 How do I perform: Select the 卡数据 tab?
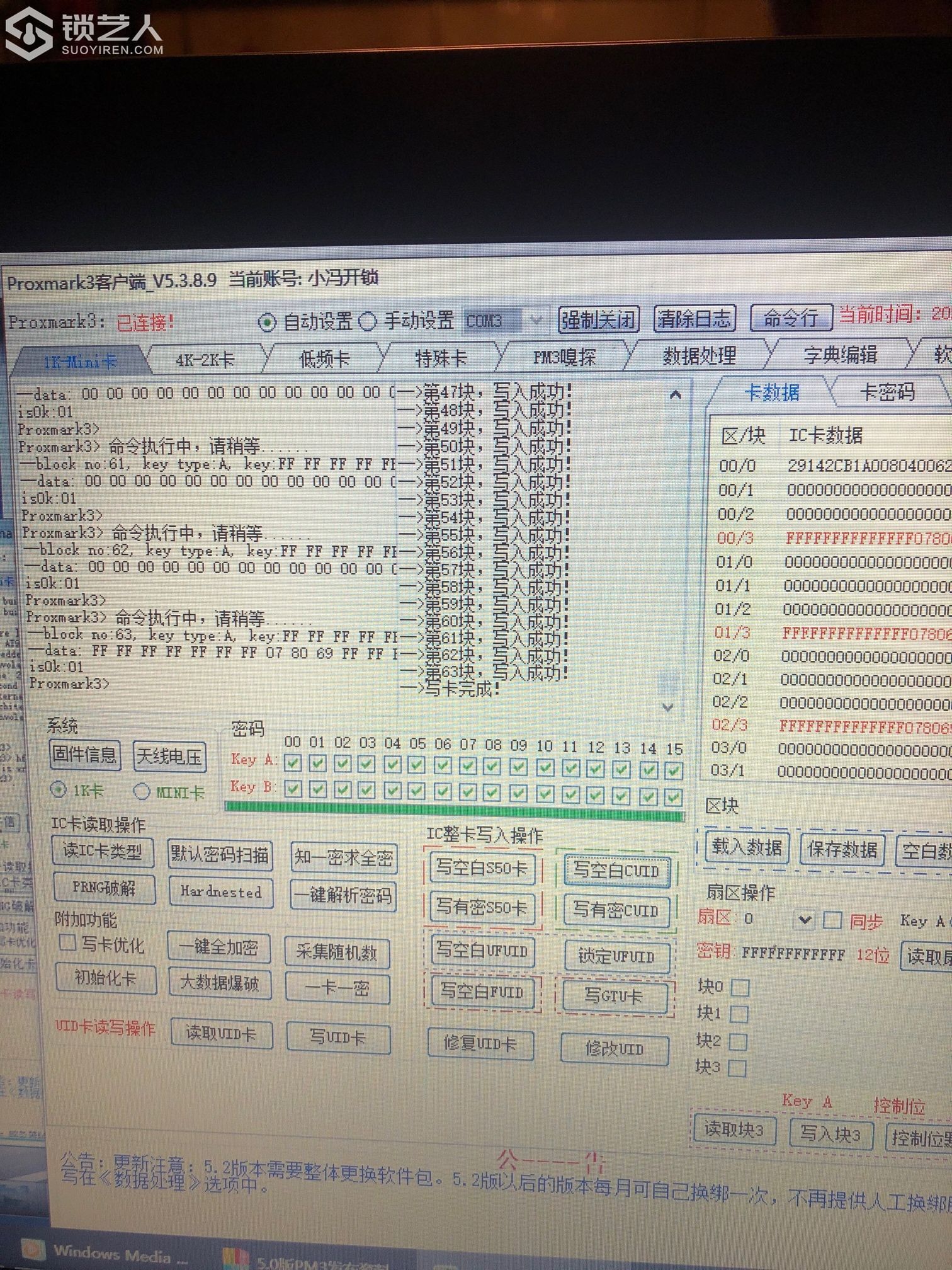[772, 393]
